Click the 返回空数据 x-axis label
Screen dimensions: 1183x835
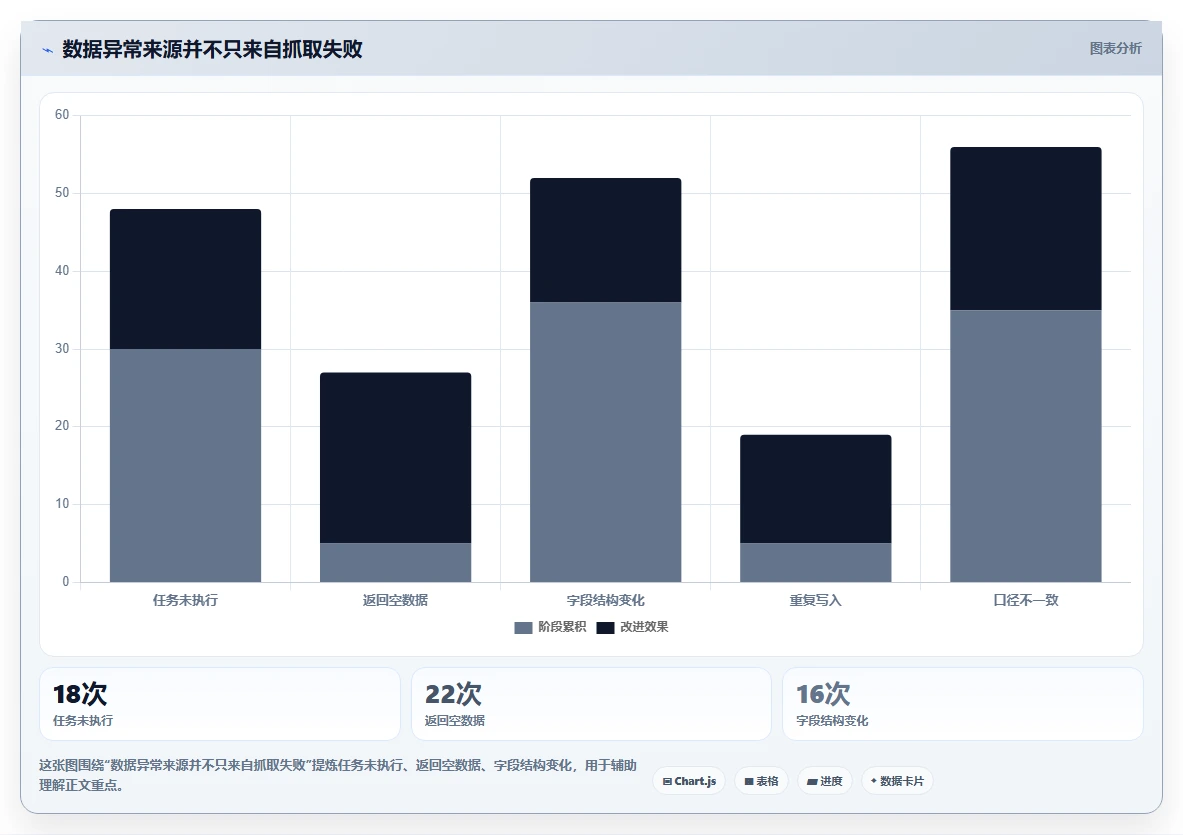pos(395,600)
